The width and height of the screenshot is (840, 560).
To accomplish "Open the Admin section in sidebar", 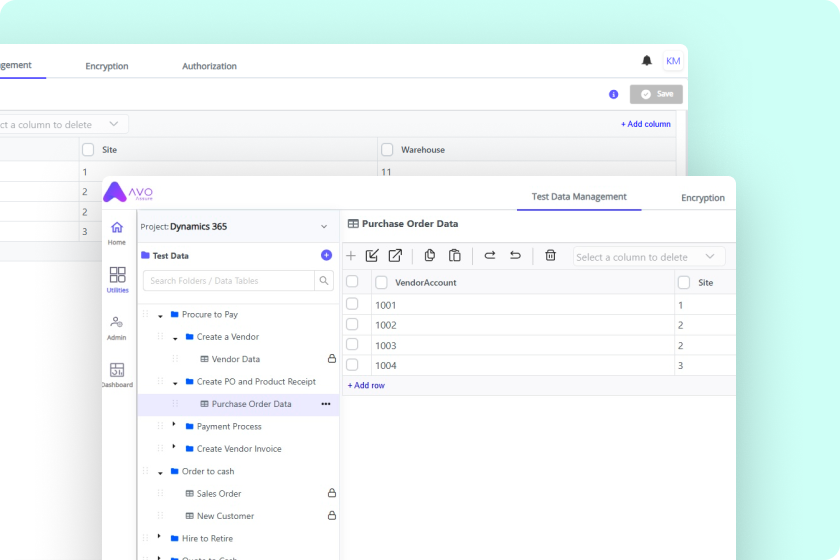I will 117,327.
